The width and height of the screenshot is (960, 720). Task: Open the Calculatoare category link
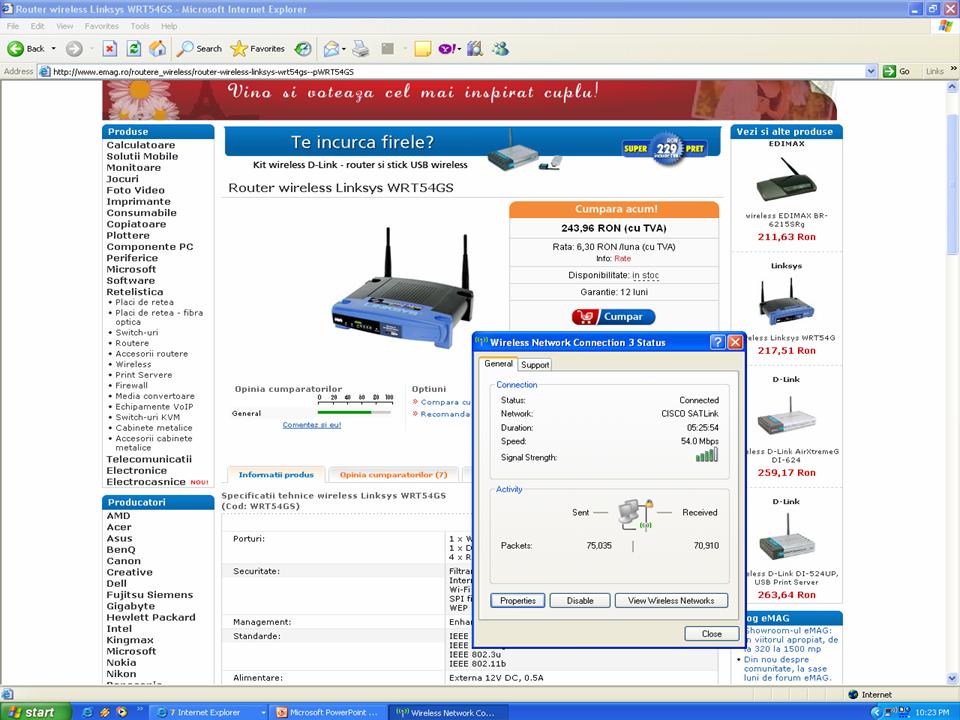click(141, 145)
